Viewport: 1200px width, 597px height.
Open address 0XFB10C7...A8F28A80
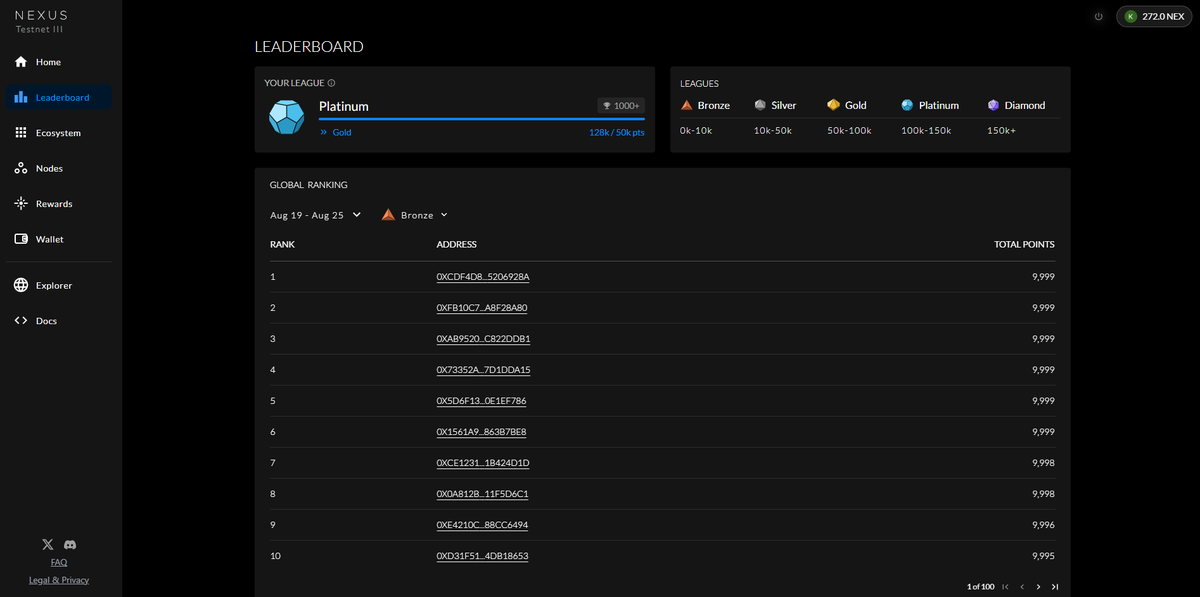pos(482,308)
